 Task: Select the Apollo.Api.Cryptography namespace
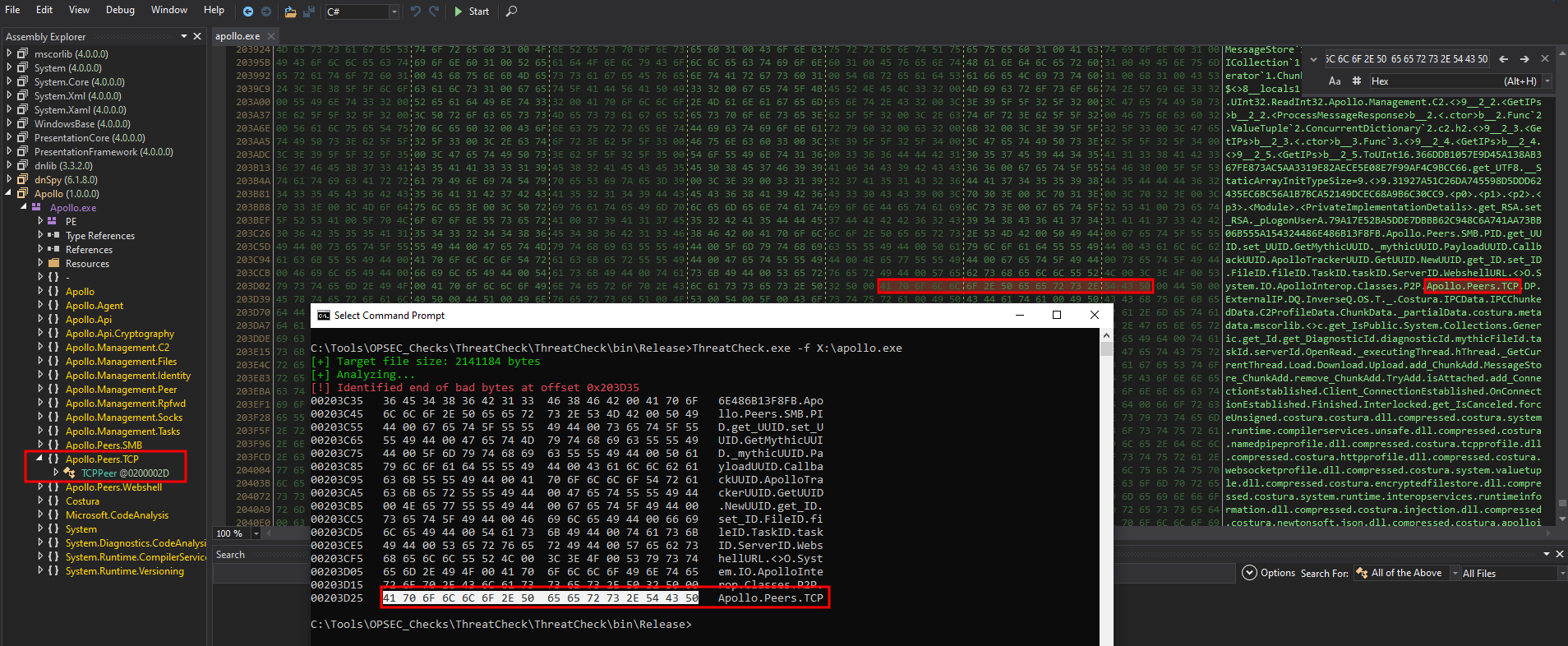click(119, 334)
